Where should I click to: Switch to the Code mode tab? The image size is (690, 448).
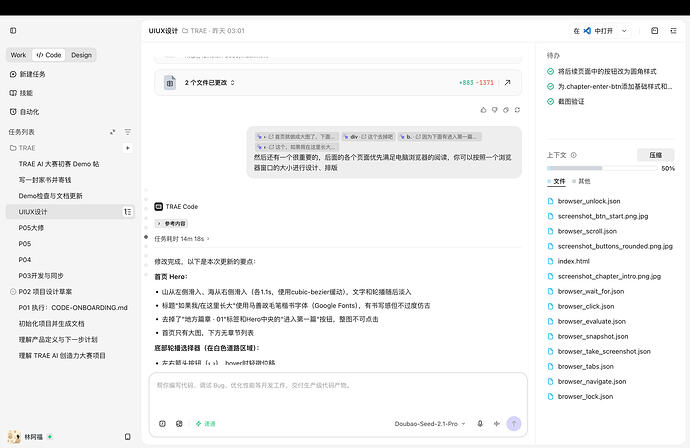click(49, 55)
